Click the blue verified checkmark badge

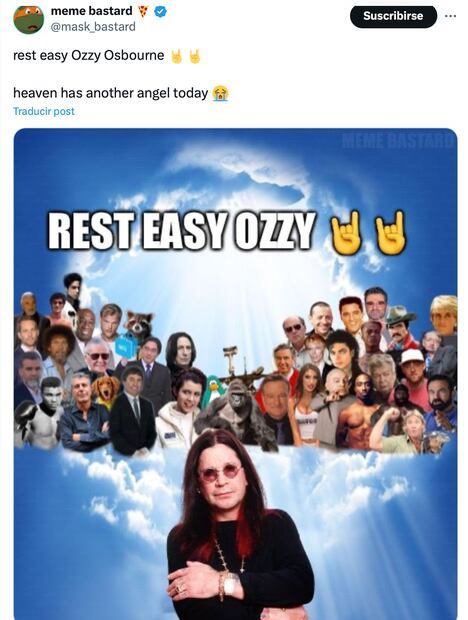pyautogui.click(x=160, y=11)
